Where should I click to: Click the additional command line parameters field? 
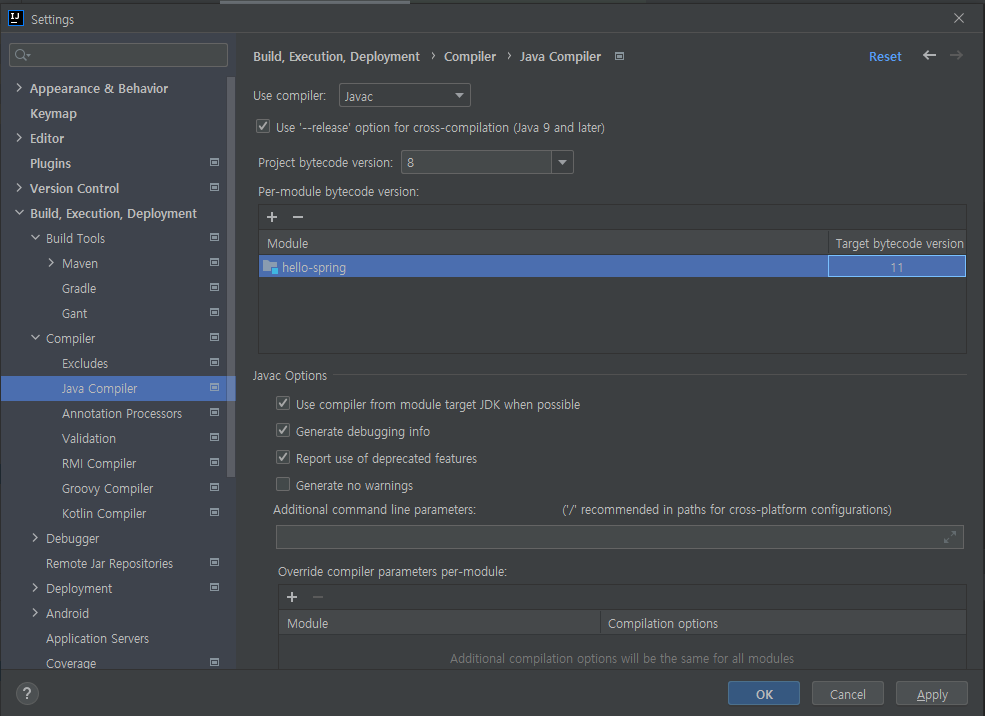point(619,537)
